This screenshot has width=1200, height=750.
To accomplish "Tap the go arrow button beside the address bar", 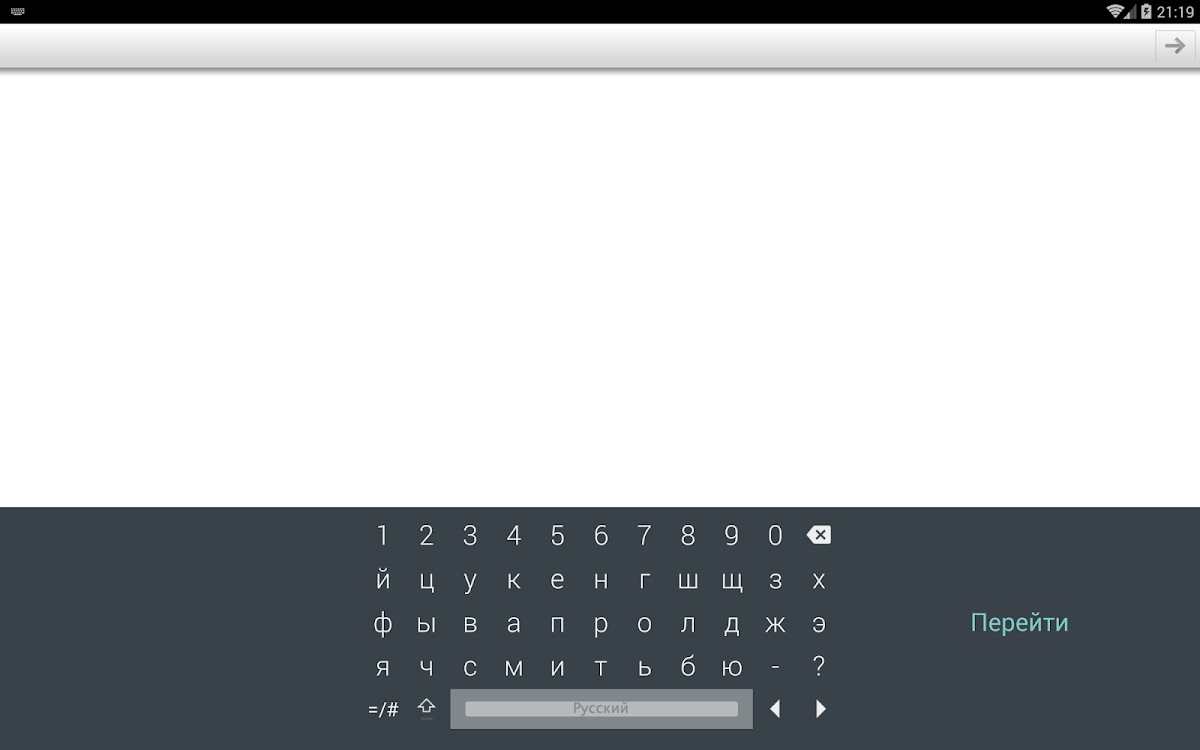I will click(1175, 45).
